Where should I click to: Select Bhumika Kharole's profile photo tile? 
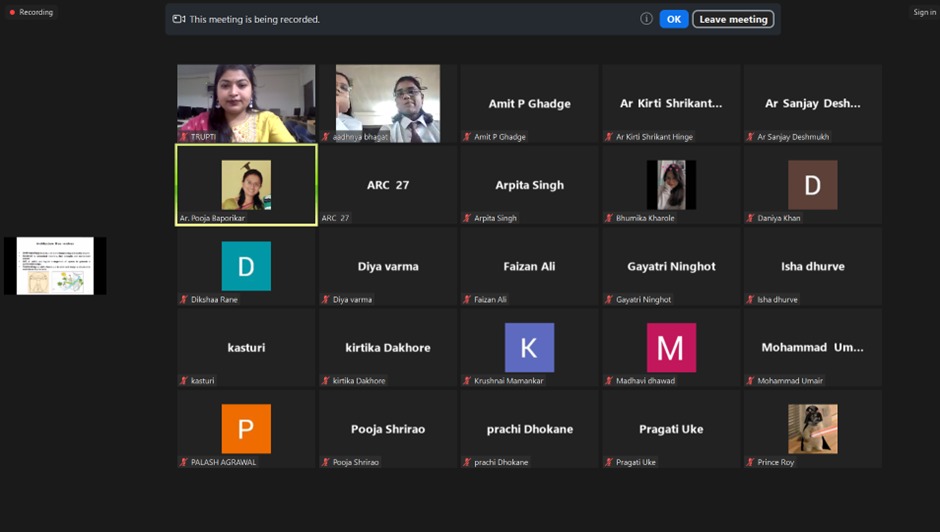pyautogui.click(x=671, y=185)
